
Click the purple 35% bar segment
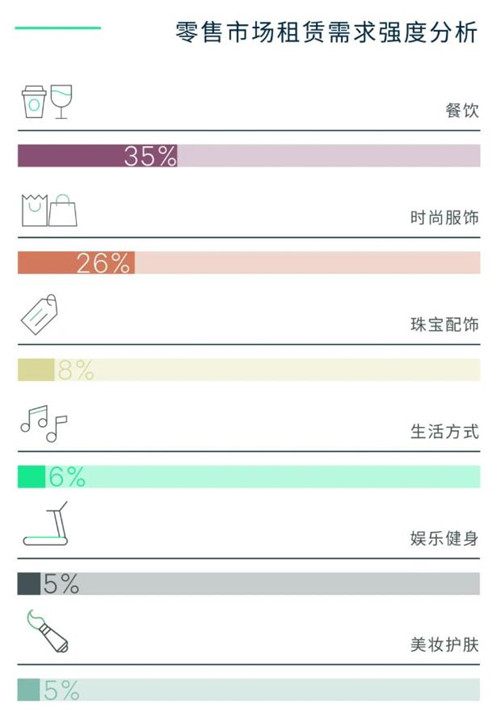tap(98, 156)
